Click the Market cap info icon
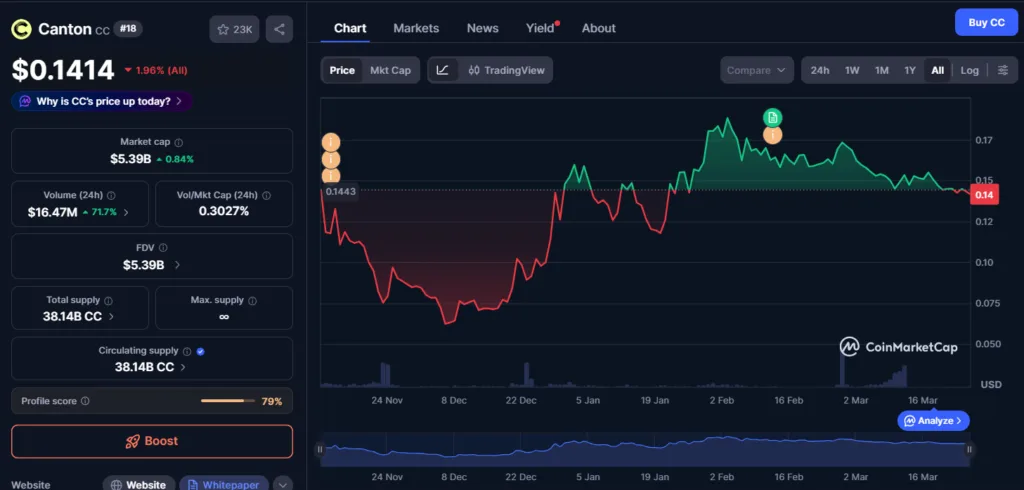The width and height of the screenshot is (1024, 490). (179, 143)
